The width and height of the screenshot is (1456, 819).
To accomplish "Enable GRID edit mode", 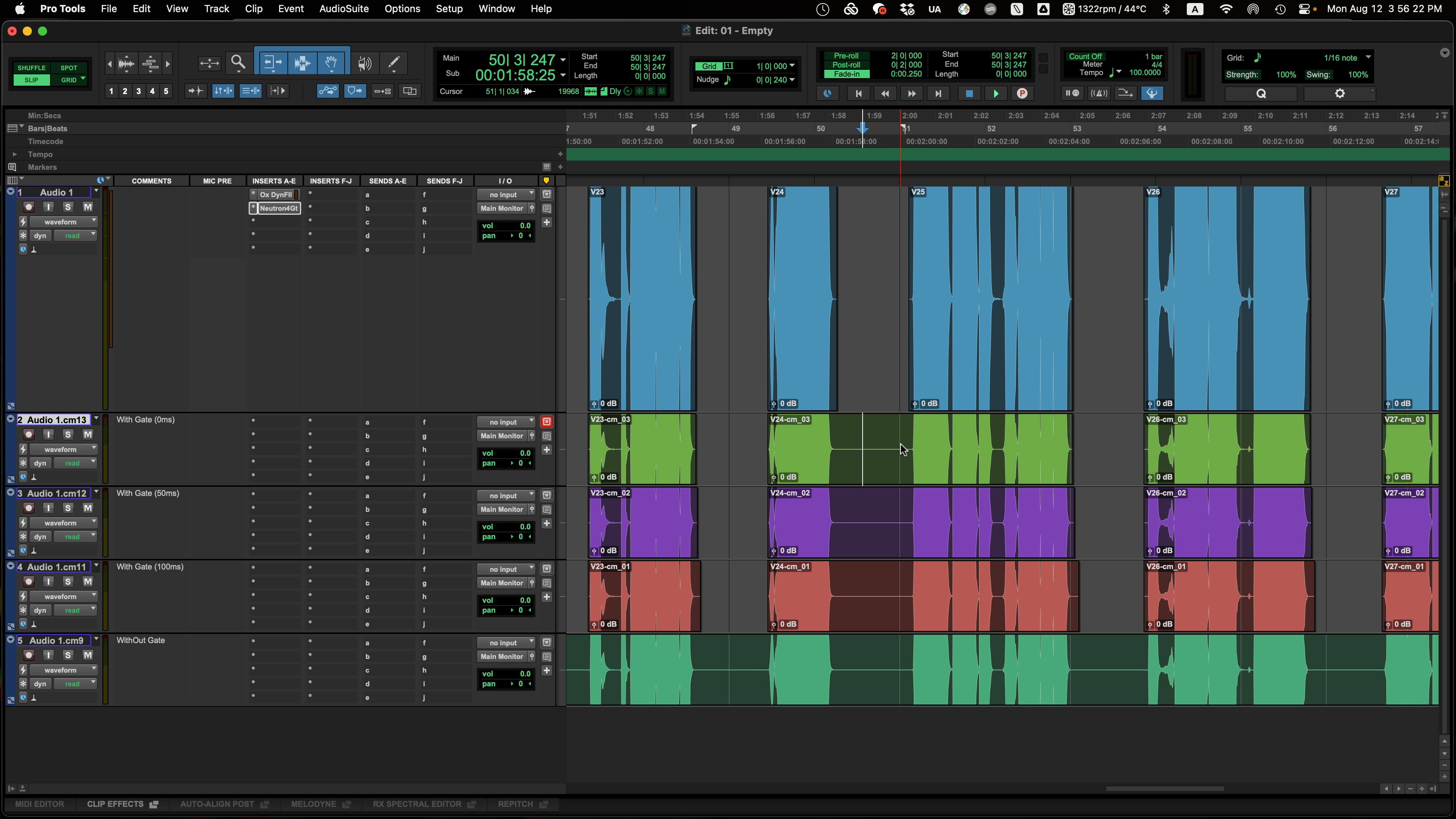I will [69, 80].
